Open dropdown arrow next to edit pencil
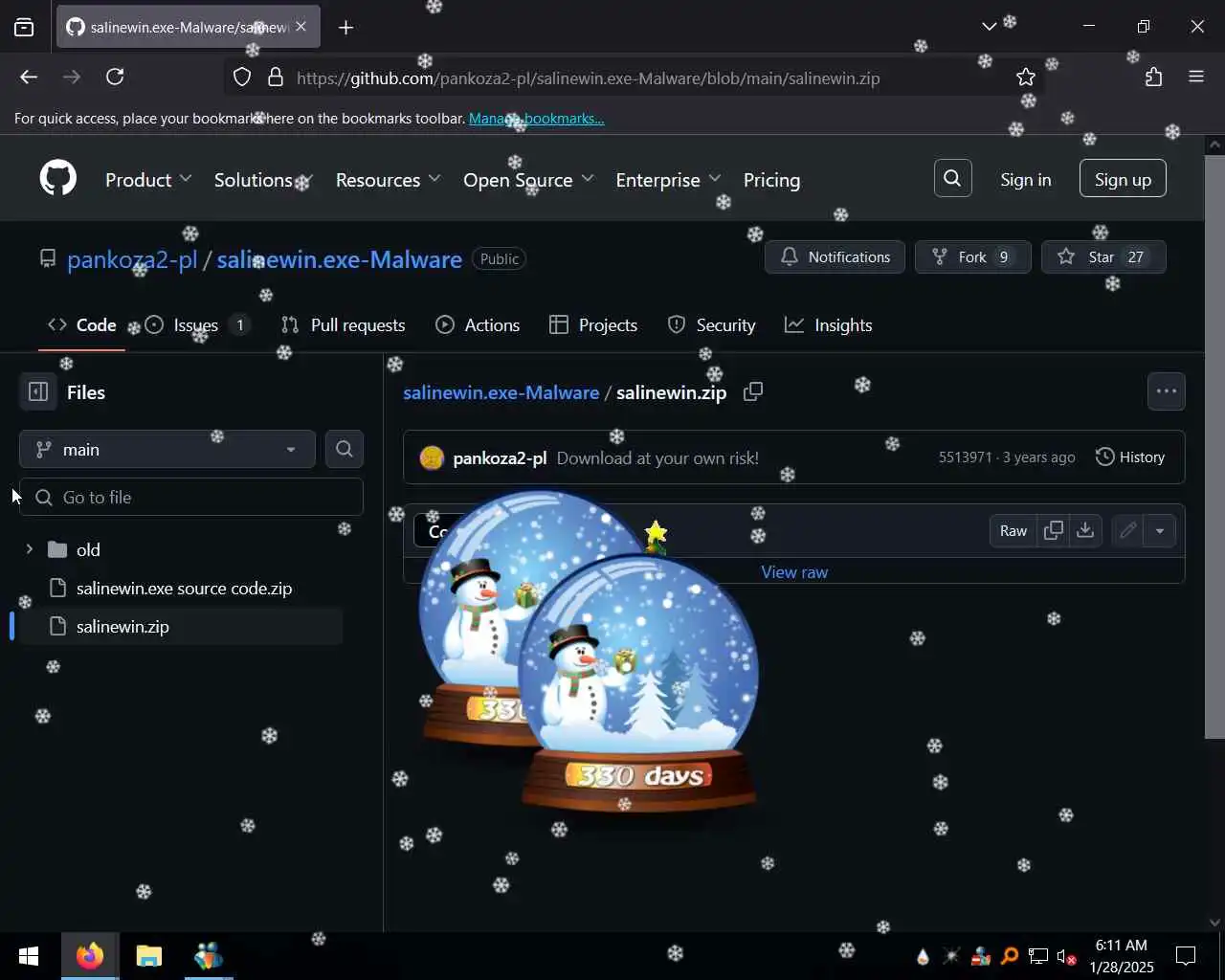Viewport: 1225px width, 980px height. click(x=1159, y=530)
